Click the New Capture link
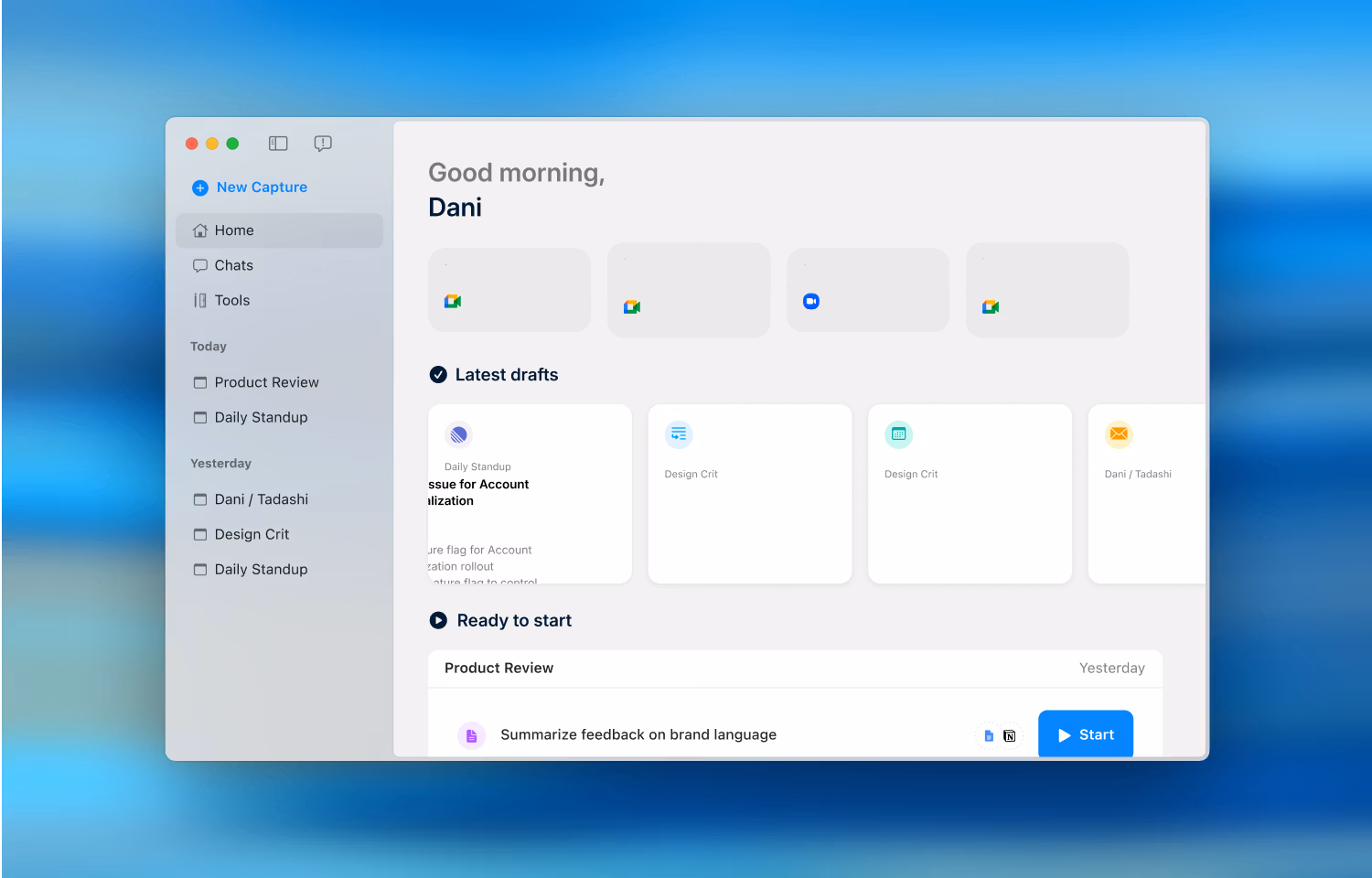The image size is (1372, 878). [x=262, y=187]
